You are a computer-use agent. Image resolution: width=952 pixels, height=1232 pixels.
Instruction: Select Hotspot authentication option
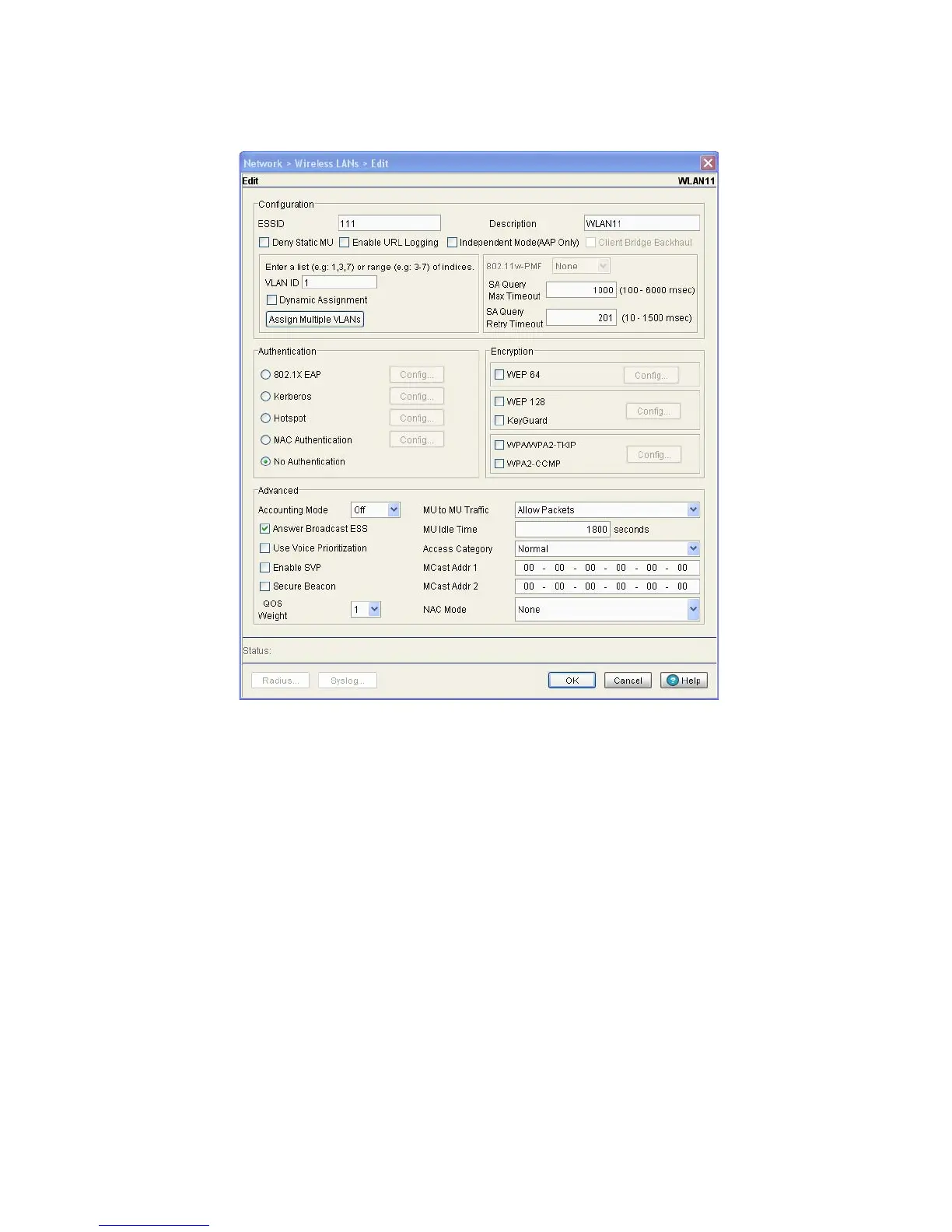tap(265, 418)
